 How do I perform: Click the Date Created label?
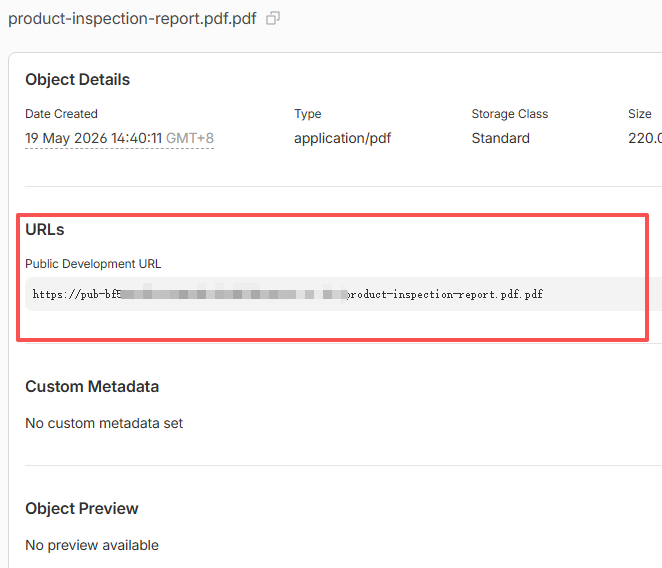[x=61, y=114]
